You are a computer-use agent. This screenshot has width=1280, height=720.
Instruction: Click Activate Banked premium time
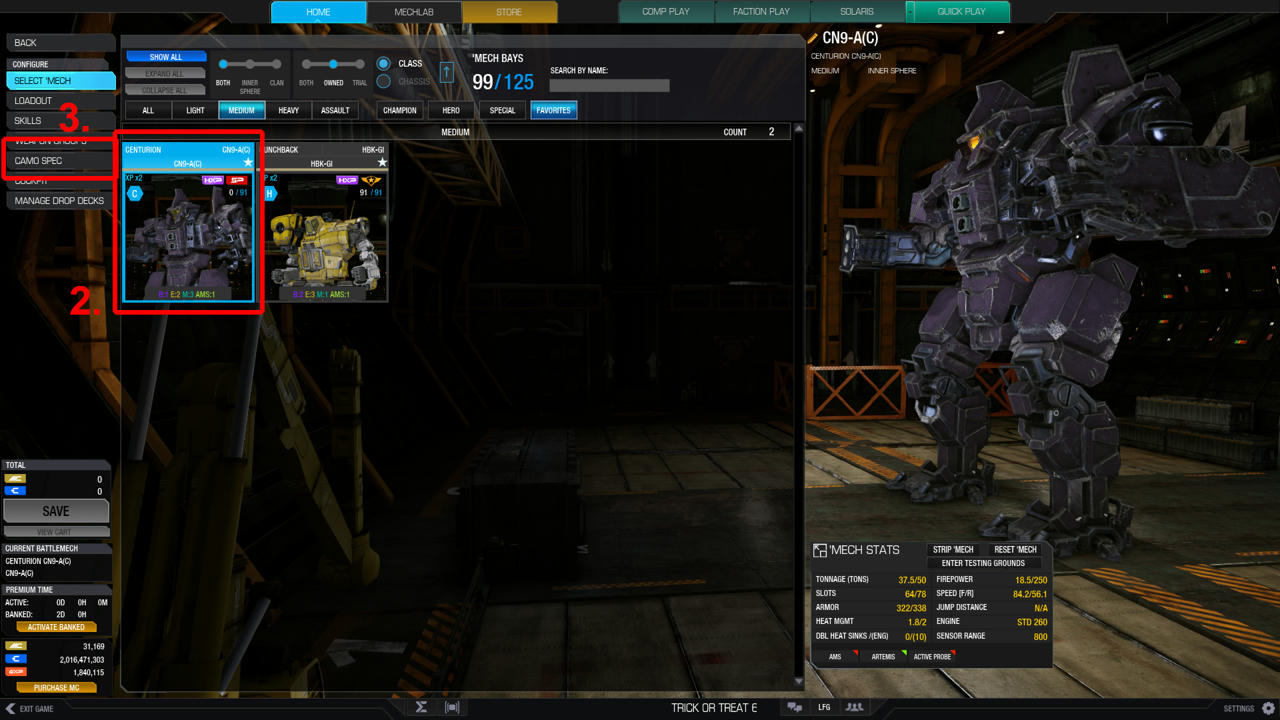click(x=56, y=627)
